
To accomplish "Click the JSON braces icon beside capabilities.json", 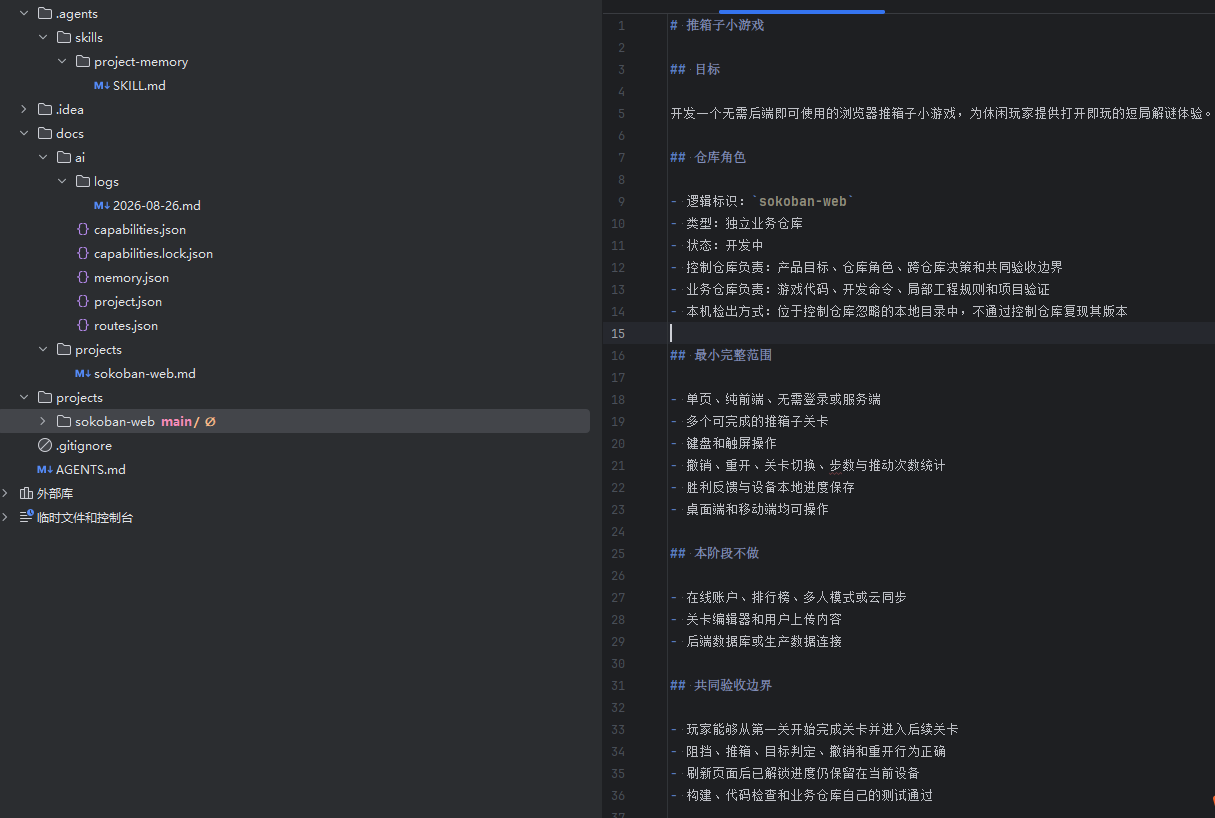I will 83,229.
